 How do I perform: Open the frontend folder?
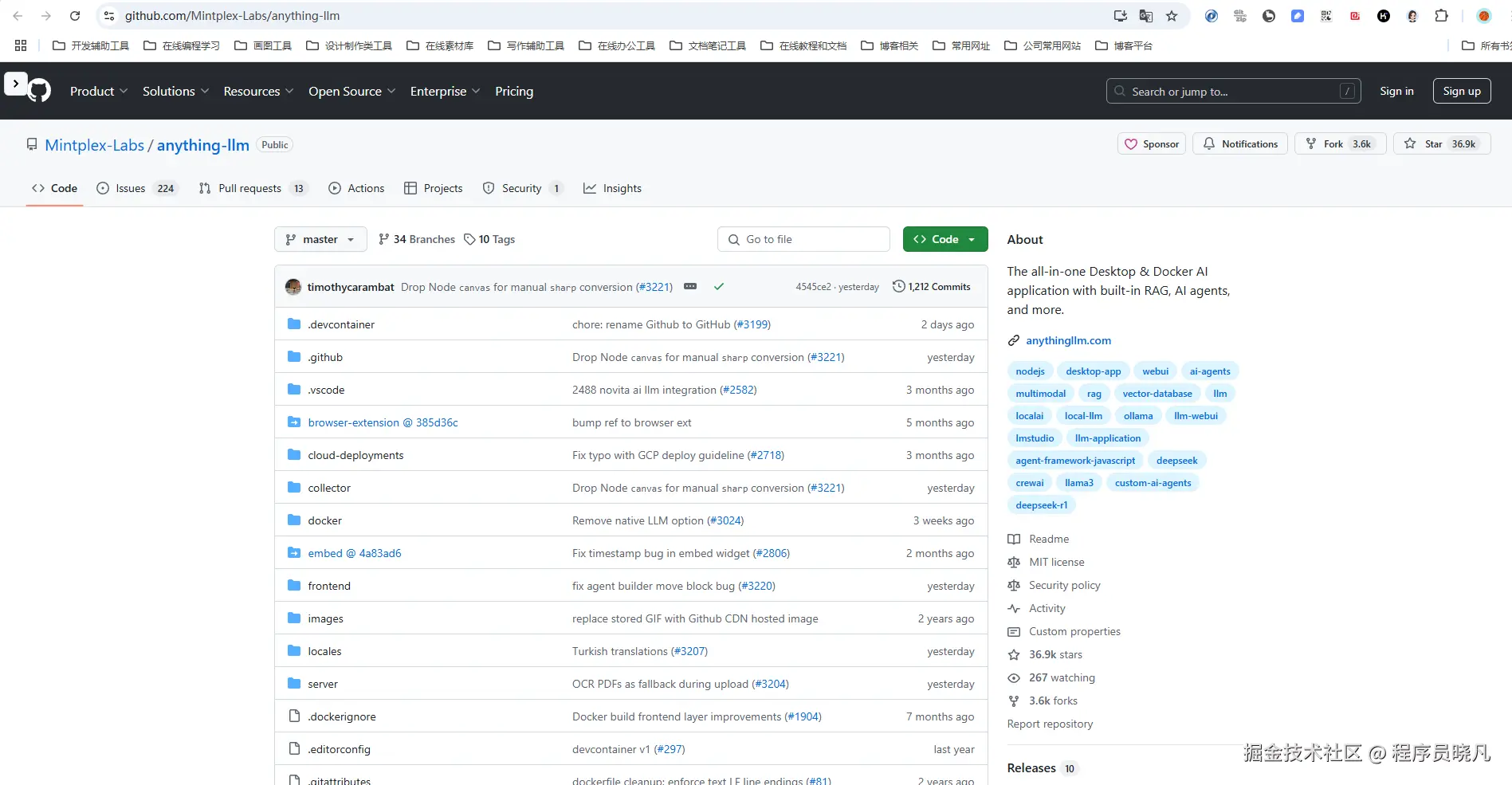(x=329, y=586)
